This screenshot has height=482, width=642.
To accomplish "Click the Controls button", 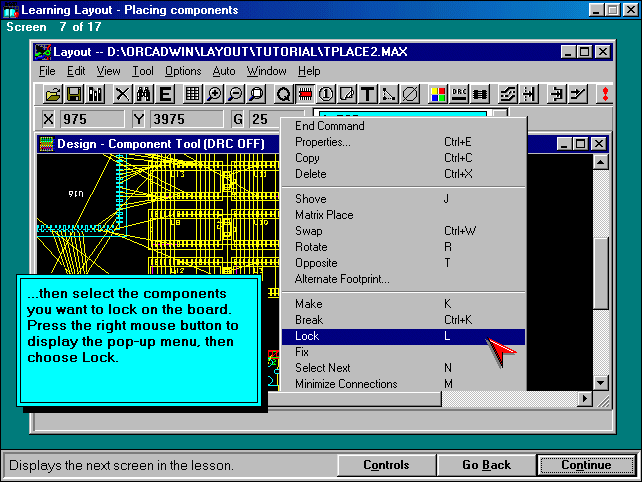I will click(x=385, y=465).
